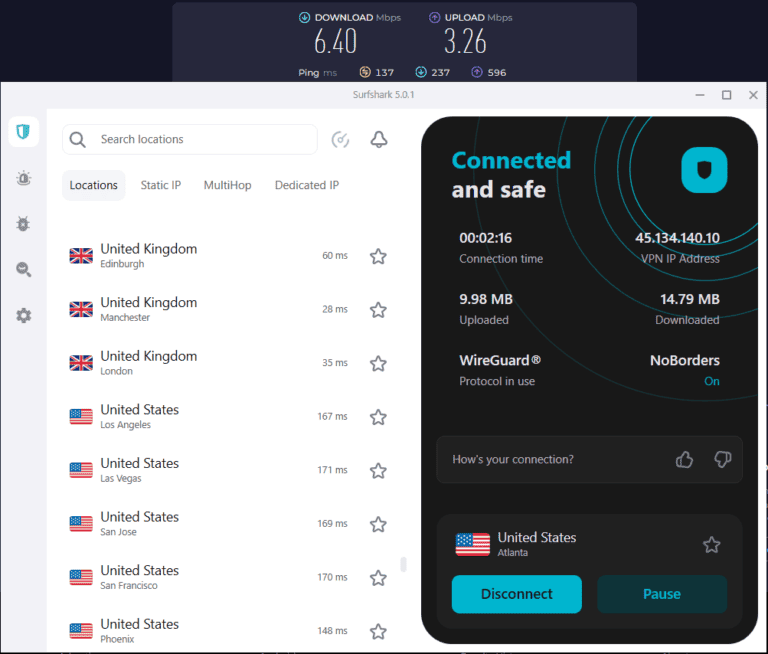Screen dimensions: 768x654
Task: Click the 28 ms Manchester latency
Action: click(335, 309)
